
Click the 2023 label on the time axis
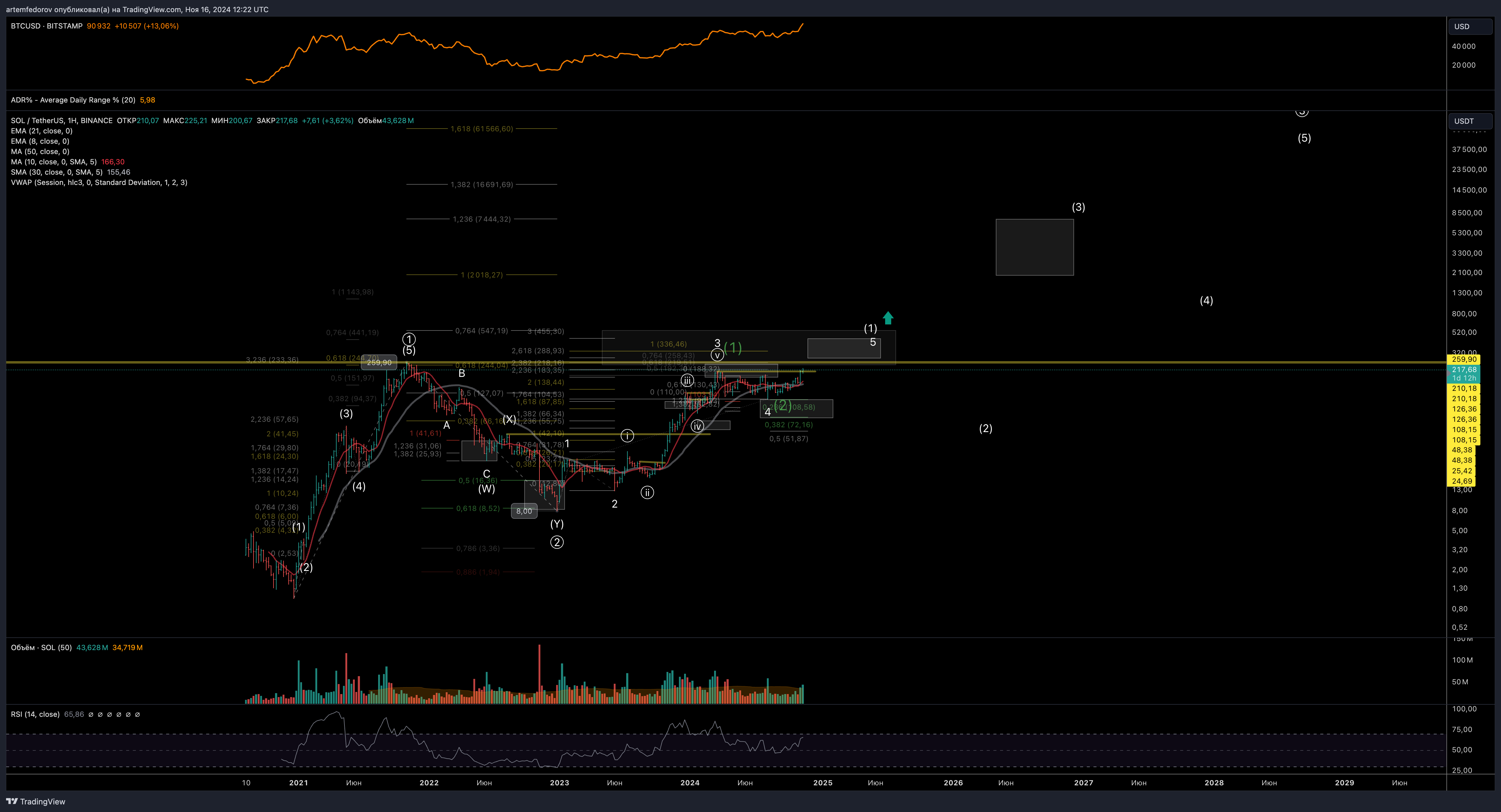pyautogui.click(x=559, y=783)
